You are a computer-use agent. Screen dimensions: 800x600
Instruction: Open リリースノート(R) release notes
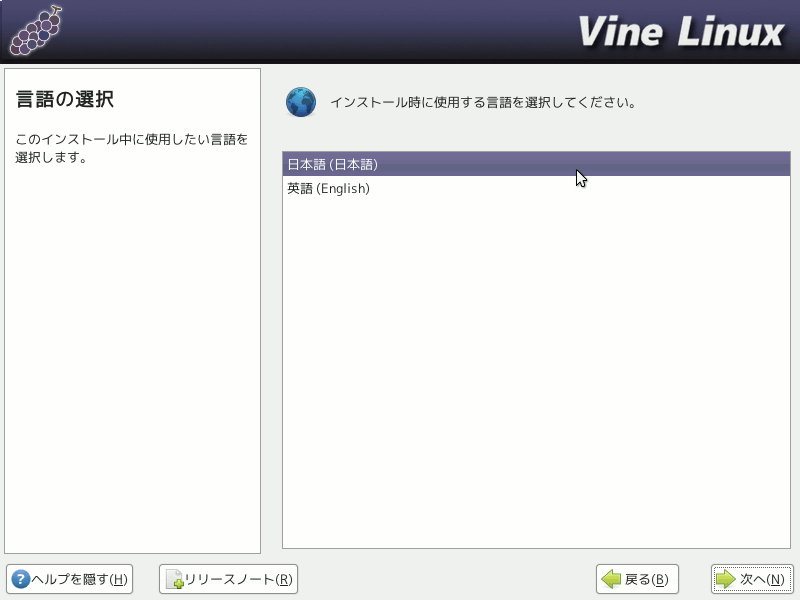[x=228, y=579]
